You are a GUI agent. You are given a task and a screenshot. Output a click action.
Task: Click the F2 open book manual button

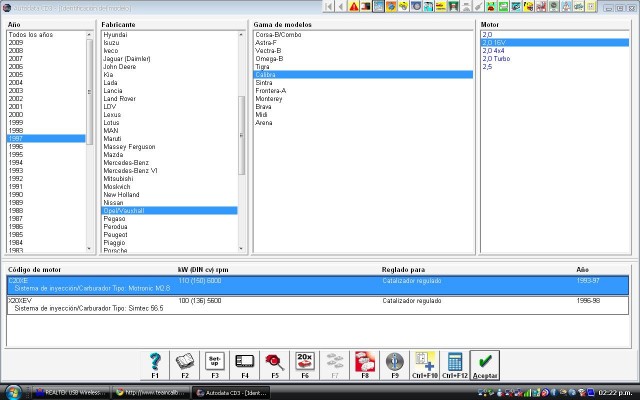tap(184, 365)
